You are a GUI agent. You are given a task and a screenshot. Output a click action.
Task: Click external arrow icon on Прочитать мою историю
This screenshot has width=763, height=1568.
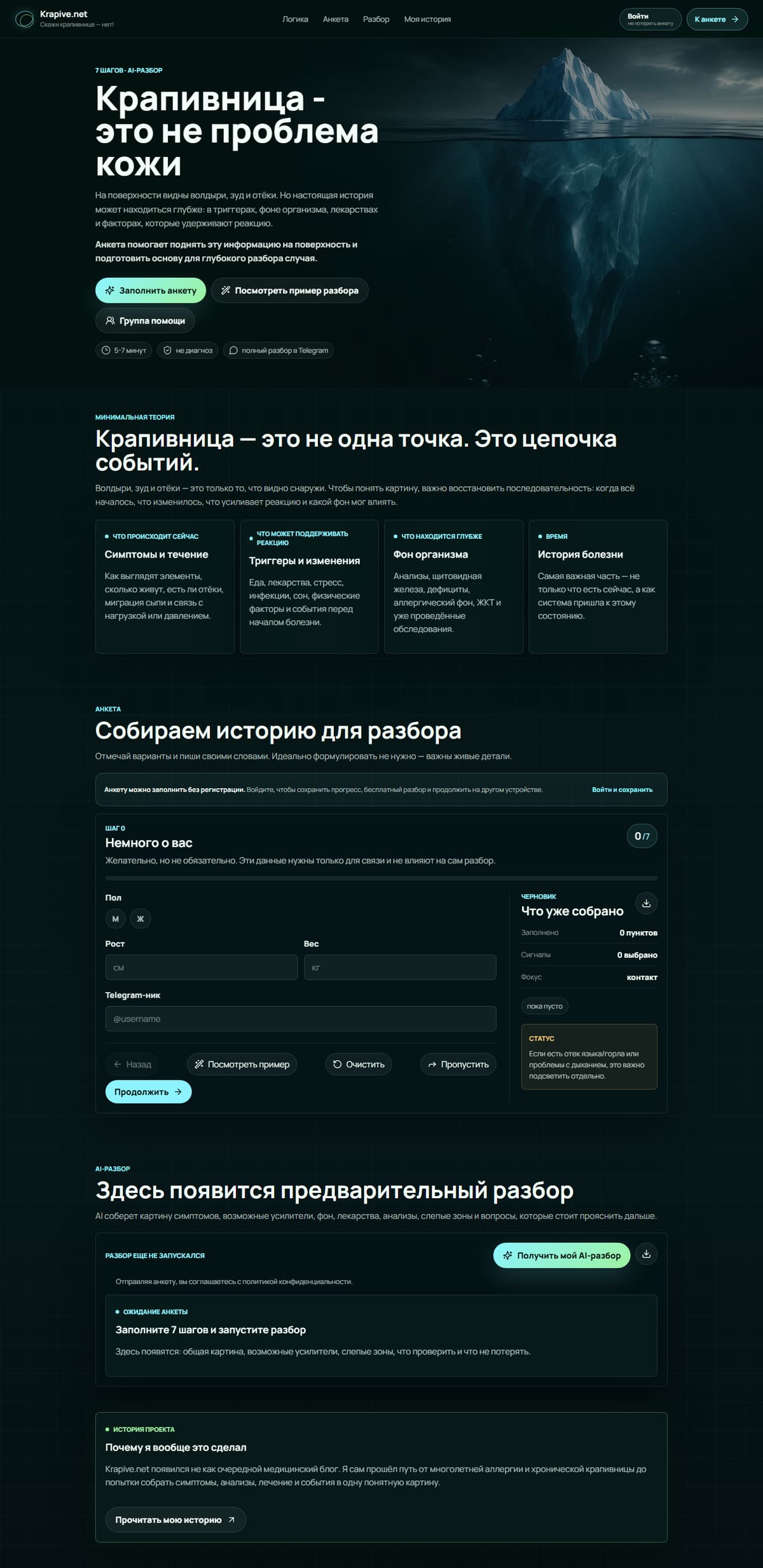click(231, 1520)
